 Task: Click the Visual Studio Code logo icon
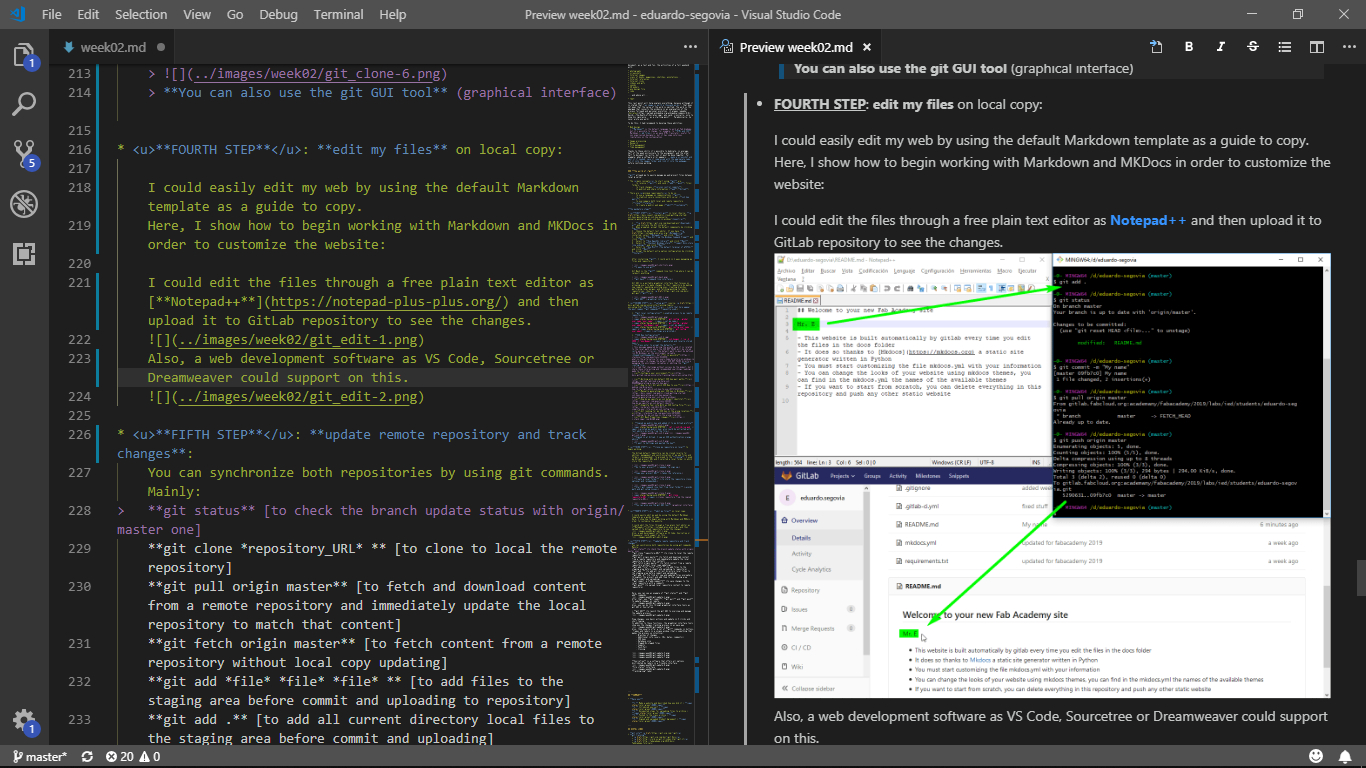pos(17,14)
